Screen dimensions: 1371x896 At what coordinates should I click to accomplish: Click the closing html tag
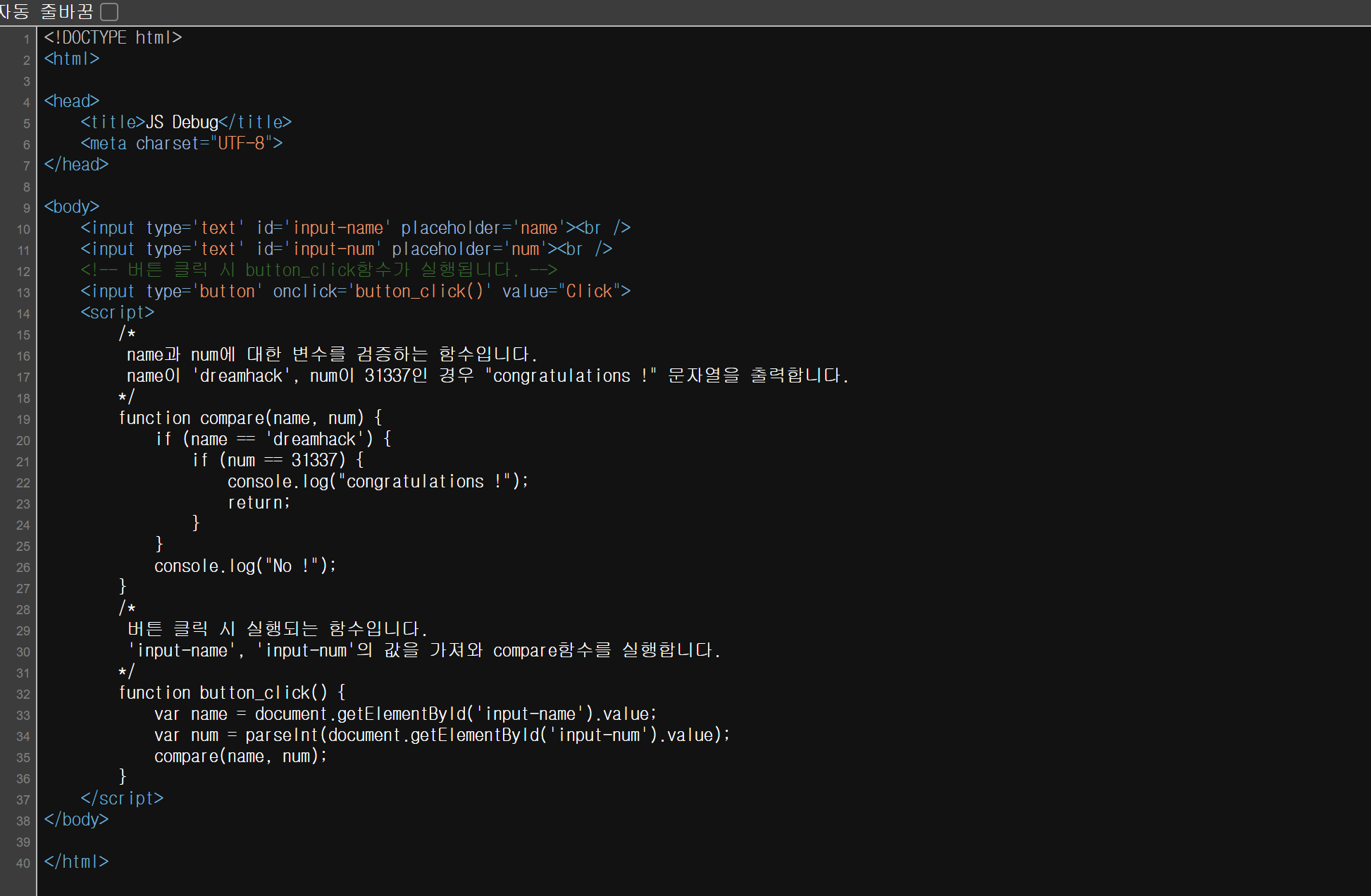[76, 861]
